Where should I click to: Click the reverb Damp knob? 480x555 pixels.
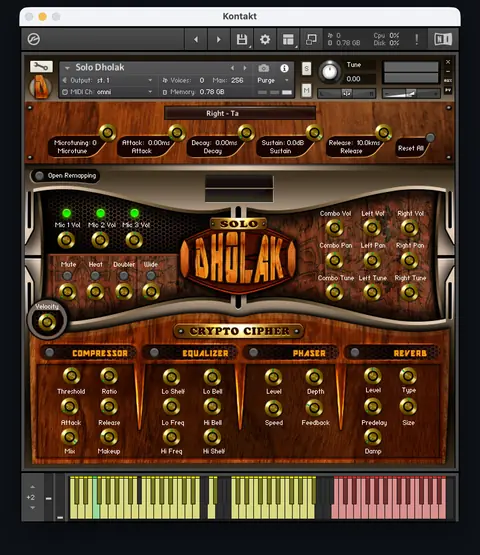point(373,437)
